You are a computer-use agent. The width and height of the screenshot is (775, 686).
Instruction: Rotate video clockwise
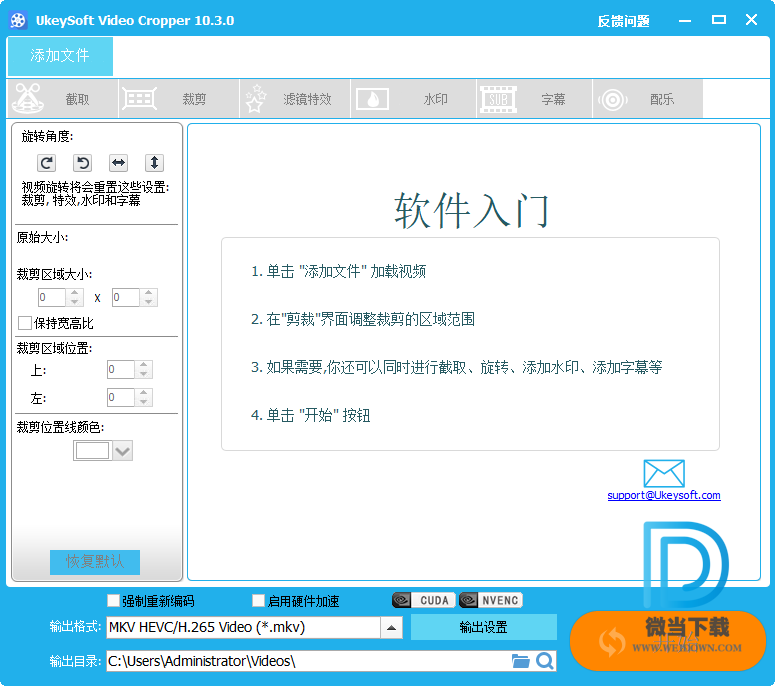click(x=46, y=163)
